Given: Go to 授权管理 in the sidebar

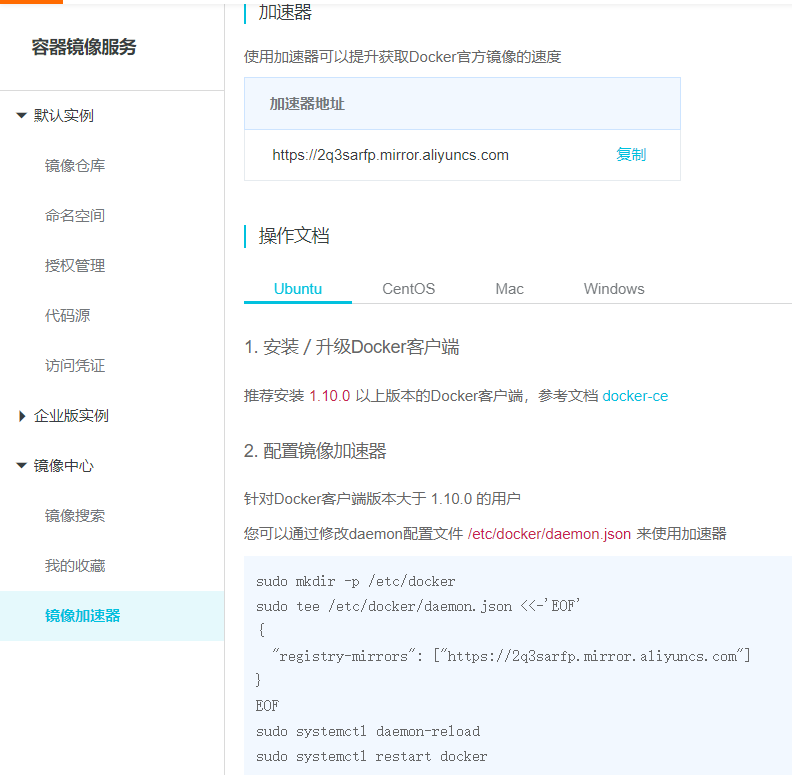Looking at the screenshot, I should (x=75, y=266).
